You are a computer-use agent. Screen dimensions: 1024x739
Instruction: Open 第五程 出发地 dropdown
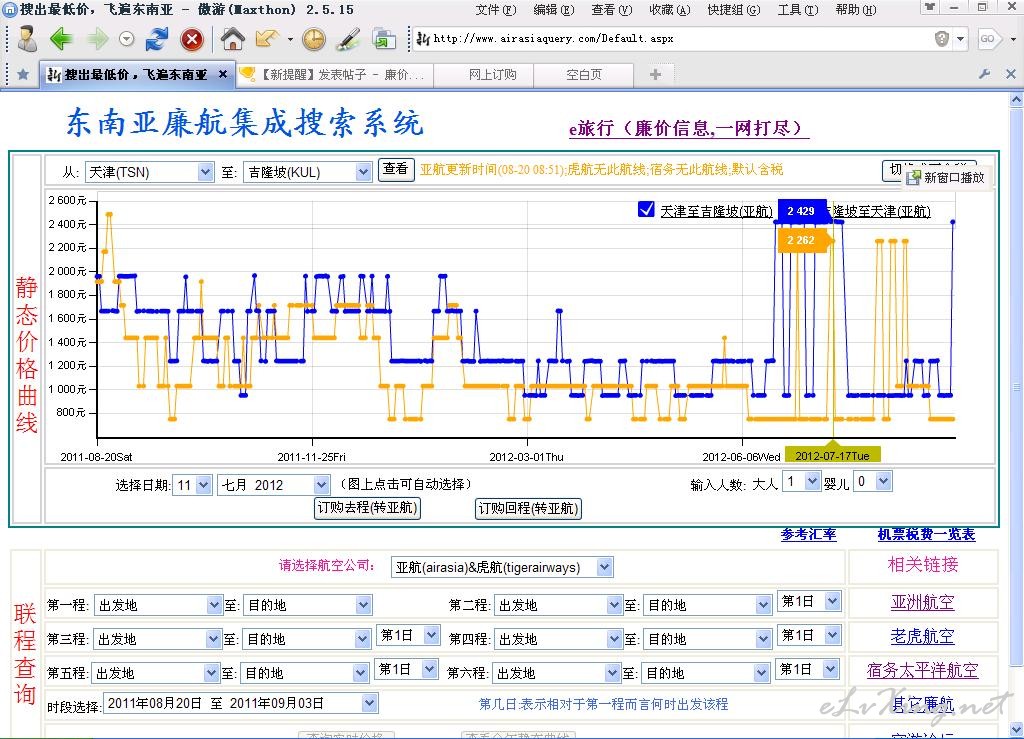pos(155,673)
